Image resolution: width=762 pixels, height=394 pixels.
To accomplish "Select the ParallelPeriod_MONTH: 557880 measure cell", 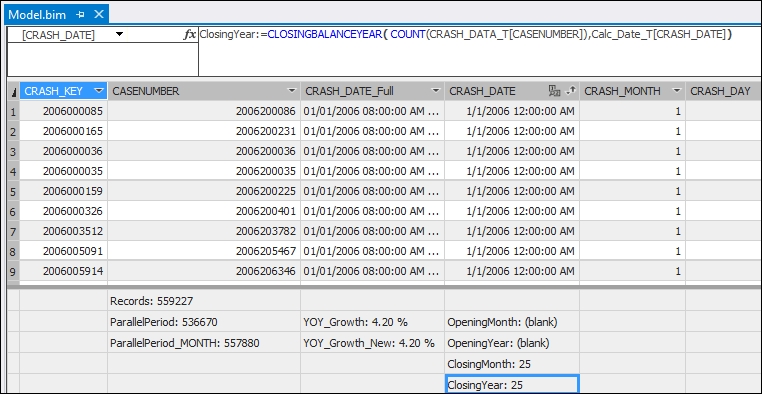I will point(204,343).
